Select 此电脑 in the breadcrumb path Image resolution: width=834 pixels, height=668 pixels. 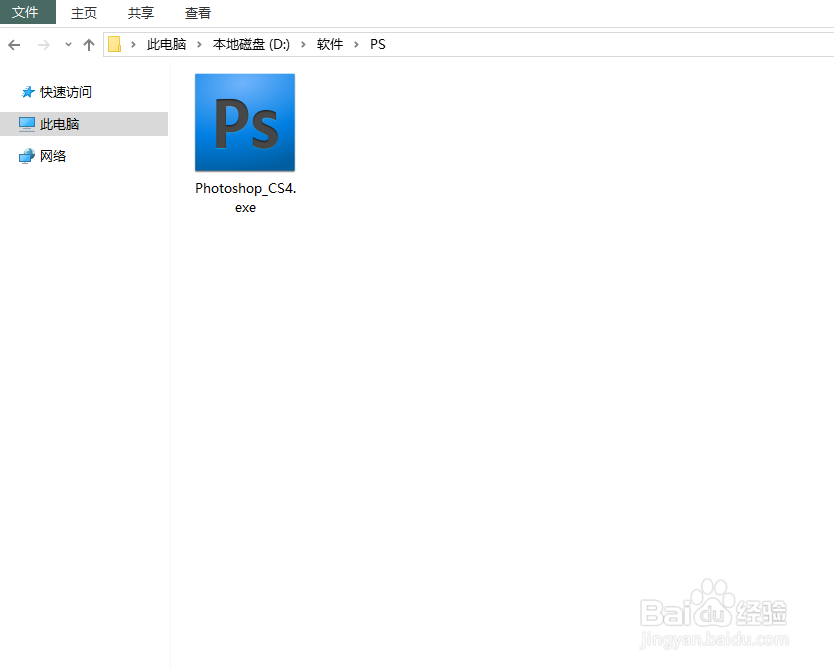[166, 44]
